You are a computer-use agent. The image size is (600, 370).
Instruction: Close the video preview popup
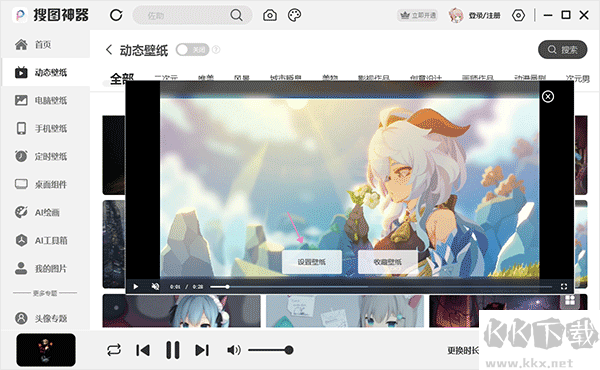click(548, 96)
